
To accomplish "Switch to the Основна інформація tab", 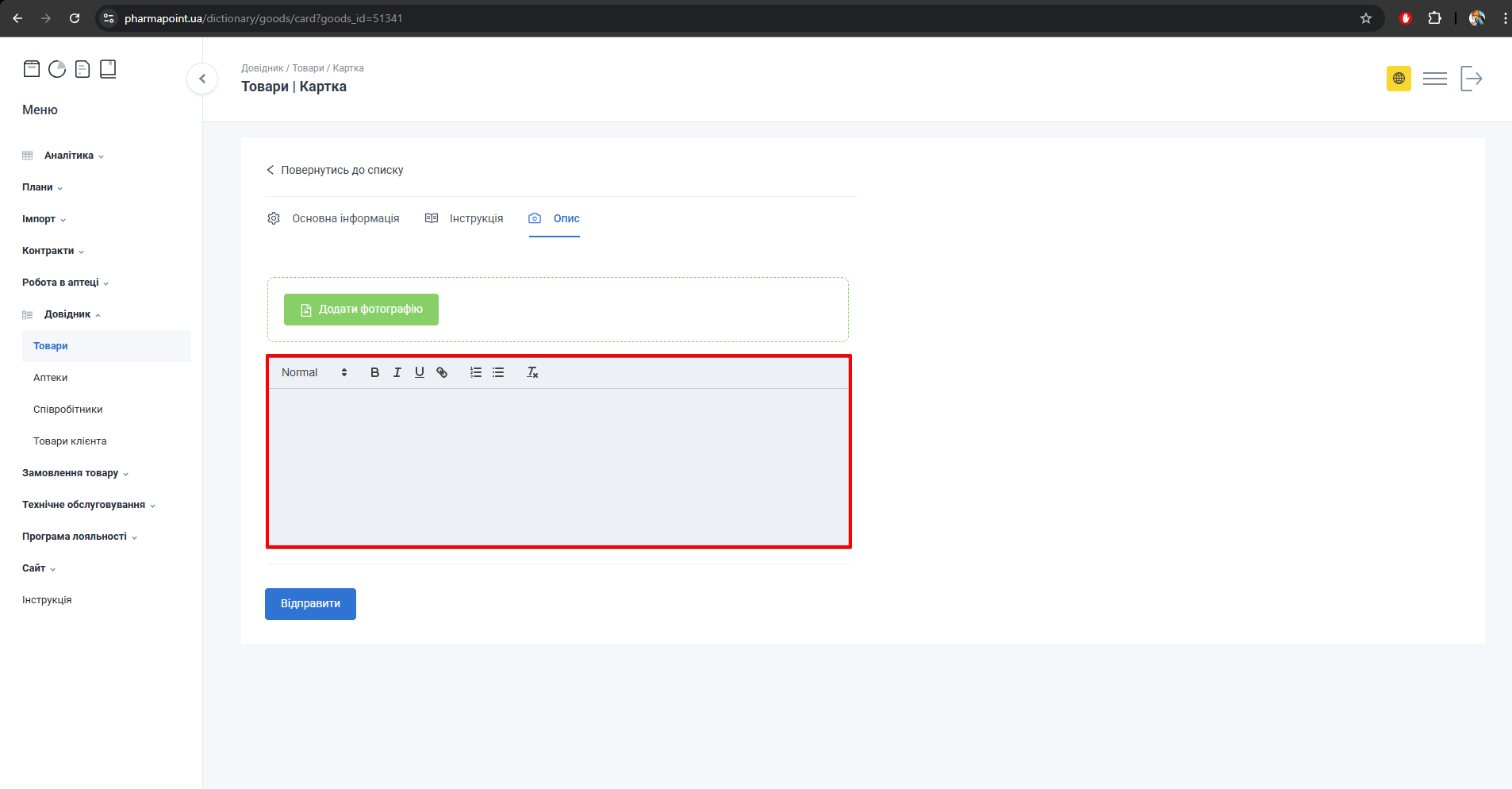I will 345,218.
